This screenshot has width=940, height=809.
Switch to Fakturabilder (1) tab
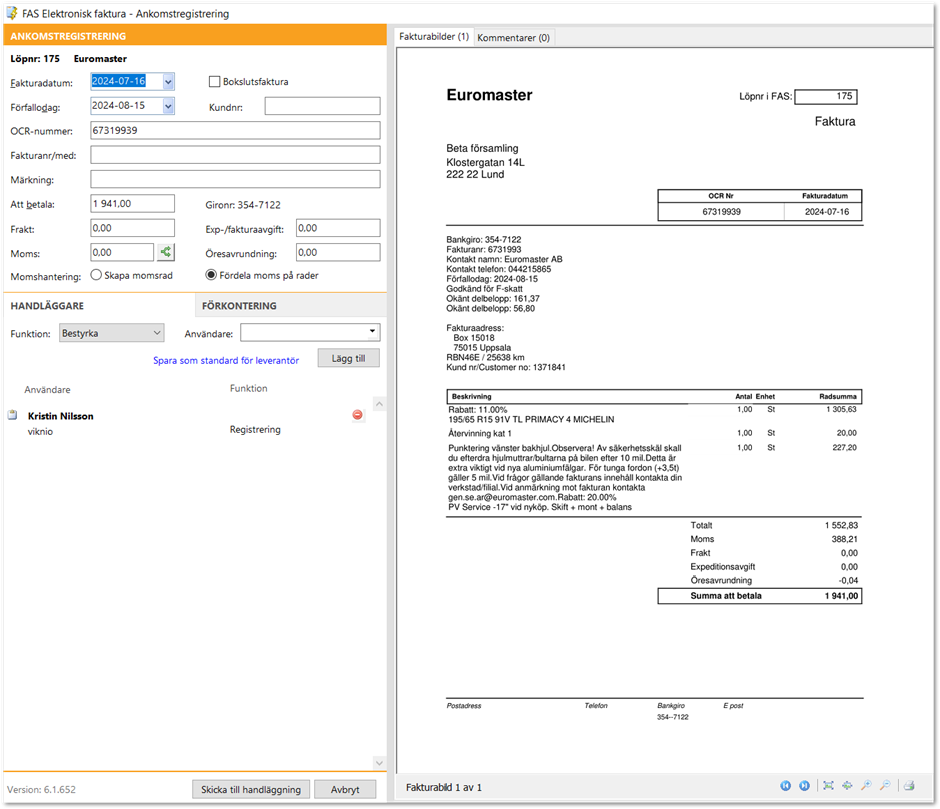click(434, 37)
